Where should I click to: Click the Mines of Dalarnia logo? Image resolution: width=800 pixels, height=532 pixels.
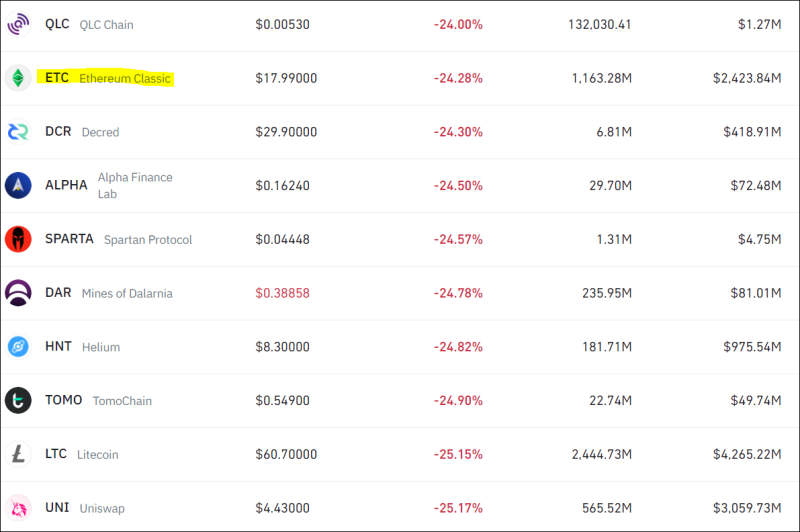point(18,293)
